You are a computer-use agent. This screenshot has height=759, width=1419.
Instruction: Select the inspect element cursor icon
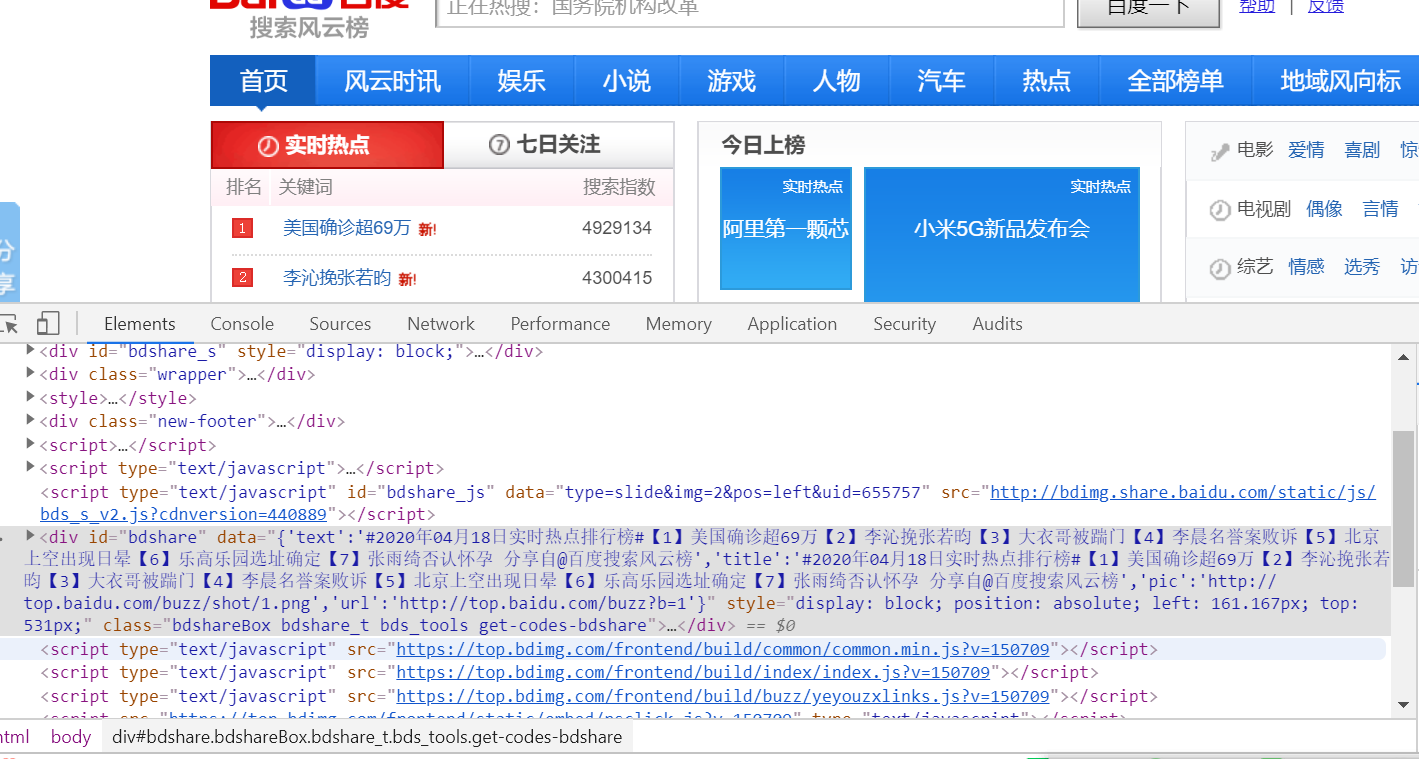pos(9,324)
